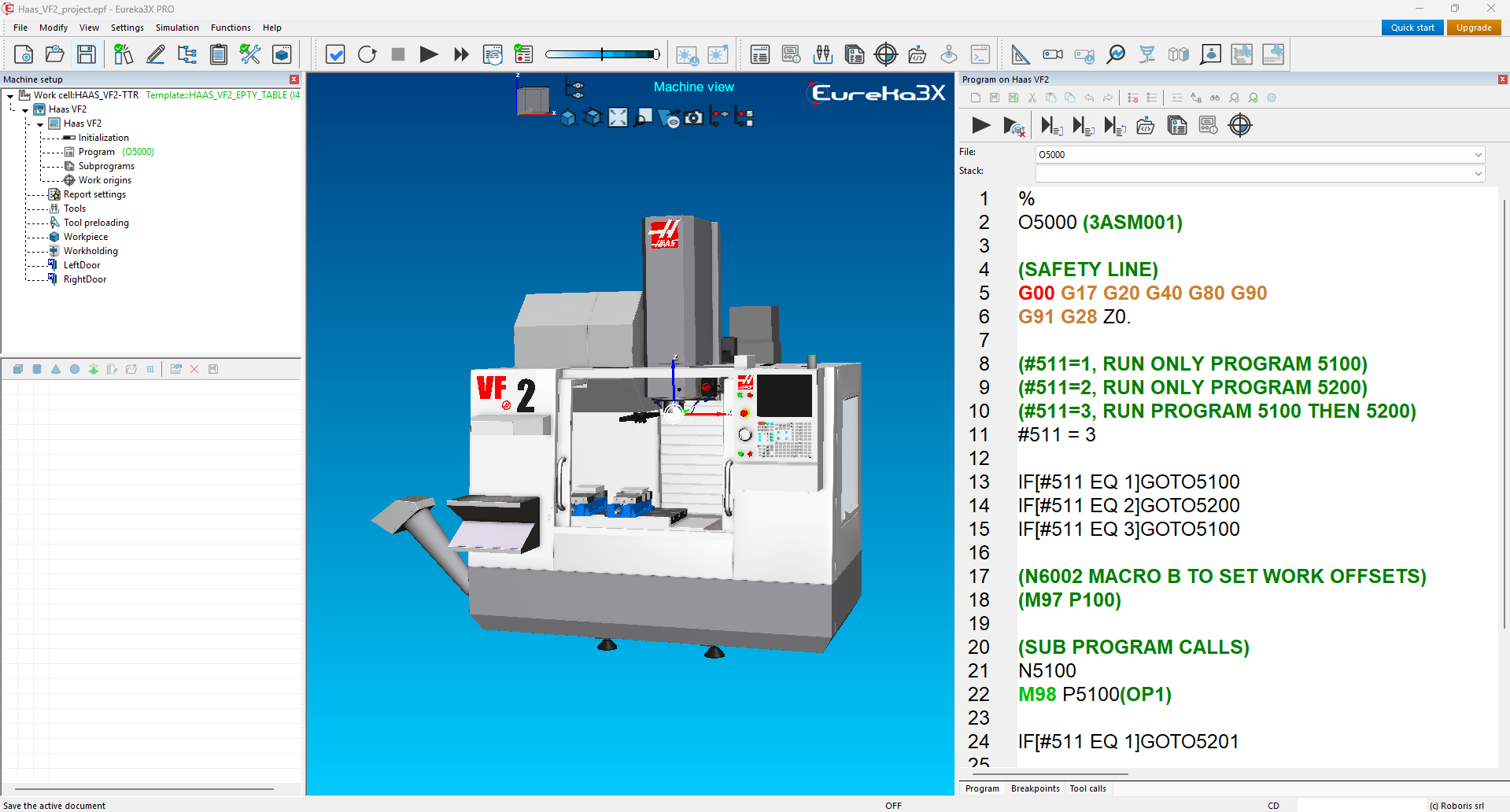Click the Upgrade button
The image size is (1510, 812).
(x=1474, y=28)
